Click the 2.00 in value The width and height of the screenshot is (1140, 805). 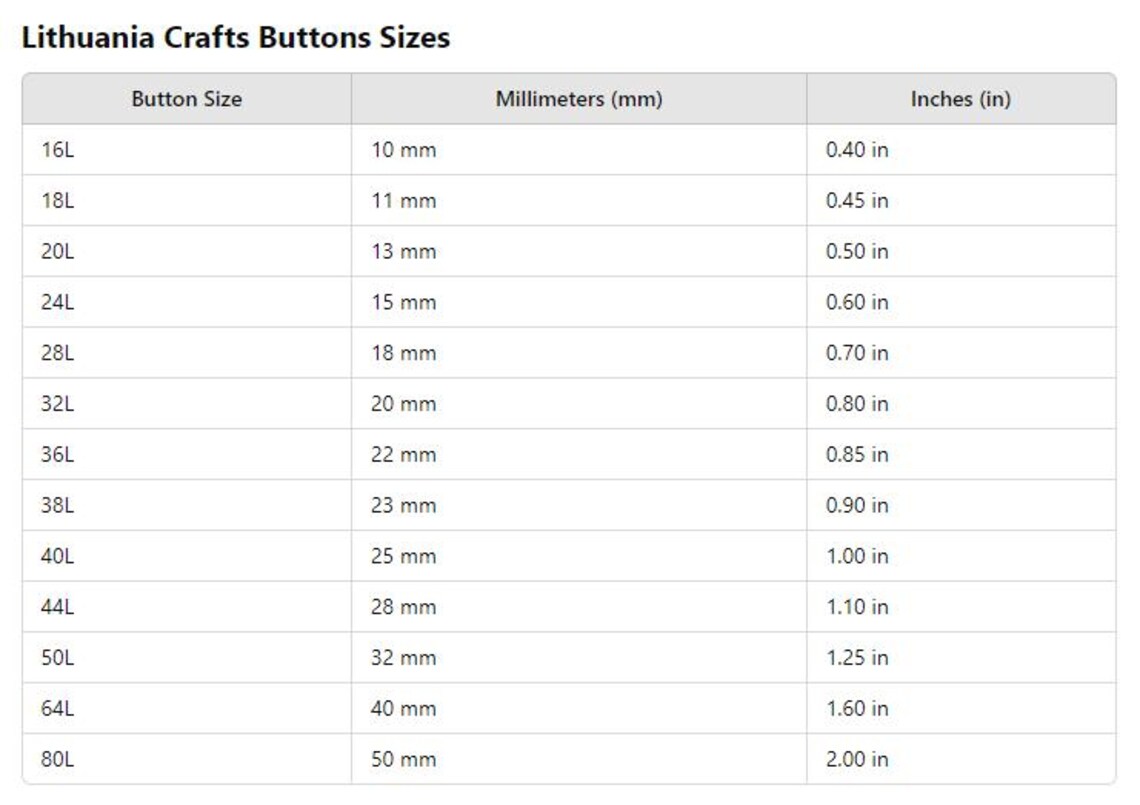pos(854,759)
